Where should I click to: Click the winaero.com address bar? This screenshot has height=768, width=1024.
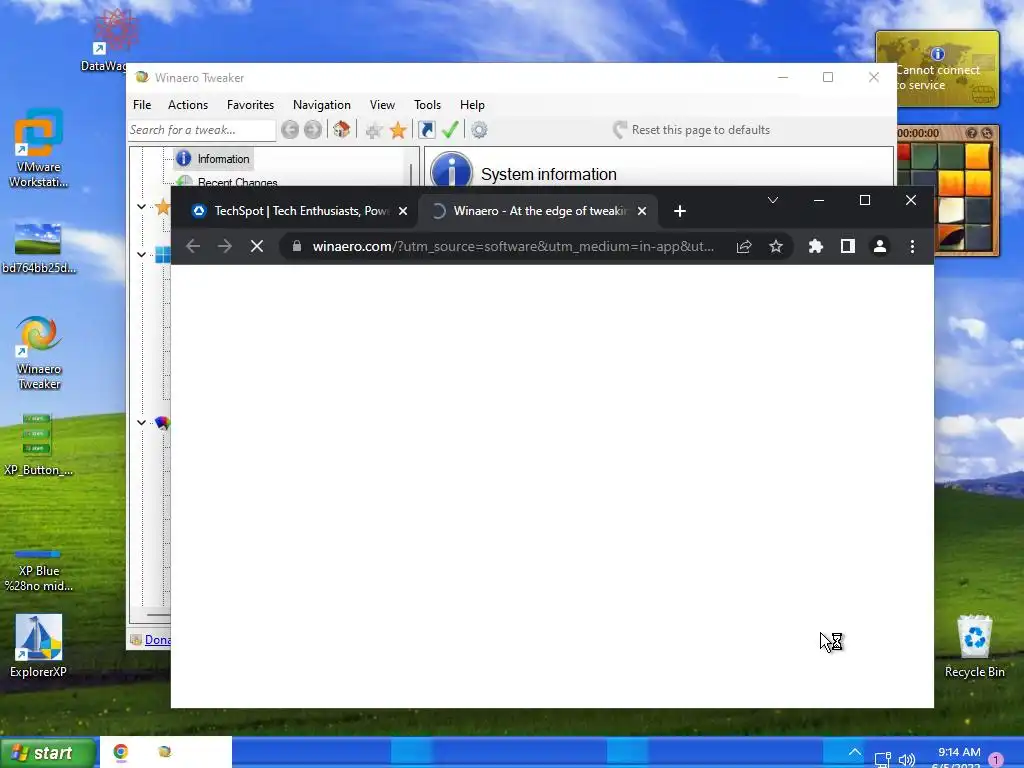513,246
